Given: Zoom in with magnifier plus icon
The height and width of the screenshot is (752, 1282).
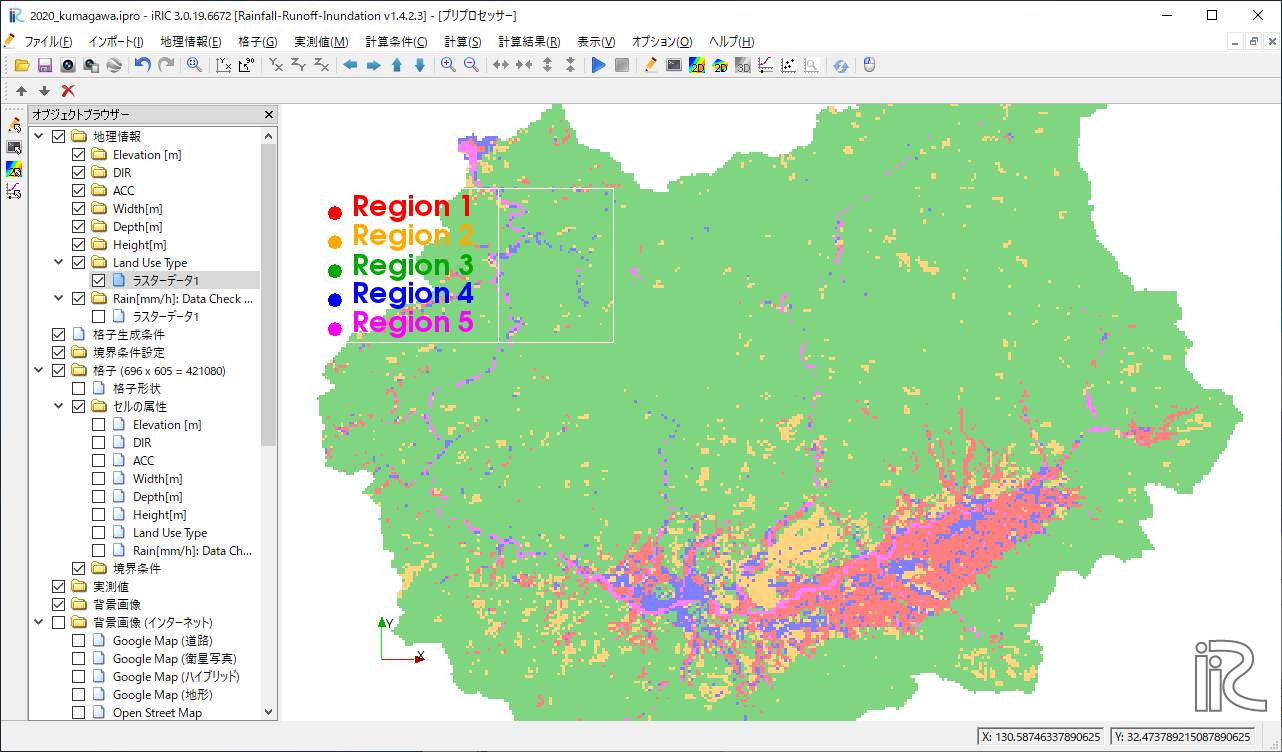Looking at the screenshot, I should (x=448, y=65).
